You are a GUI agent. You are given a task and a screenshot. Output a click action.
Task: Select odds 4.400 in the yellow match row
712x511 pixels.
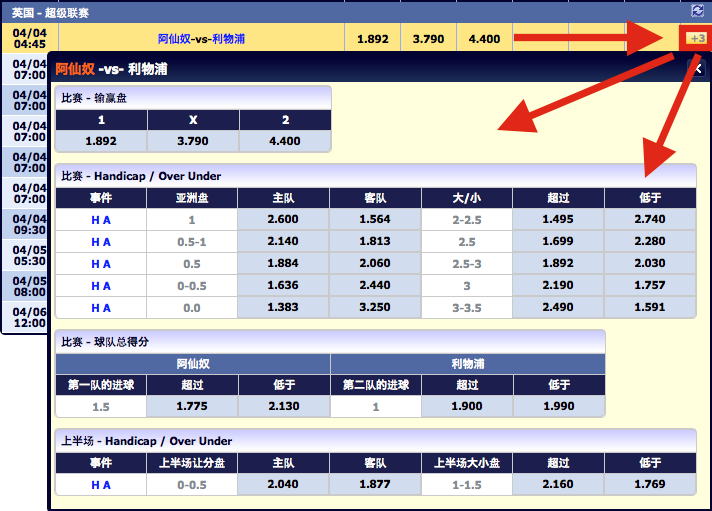click(x=484, y=39)
